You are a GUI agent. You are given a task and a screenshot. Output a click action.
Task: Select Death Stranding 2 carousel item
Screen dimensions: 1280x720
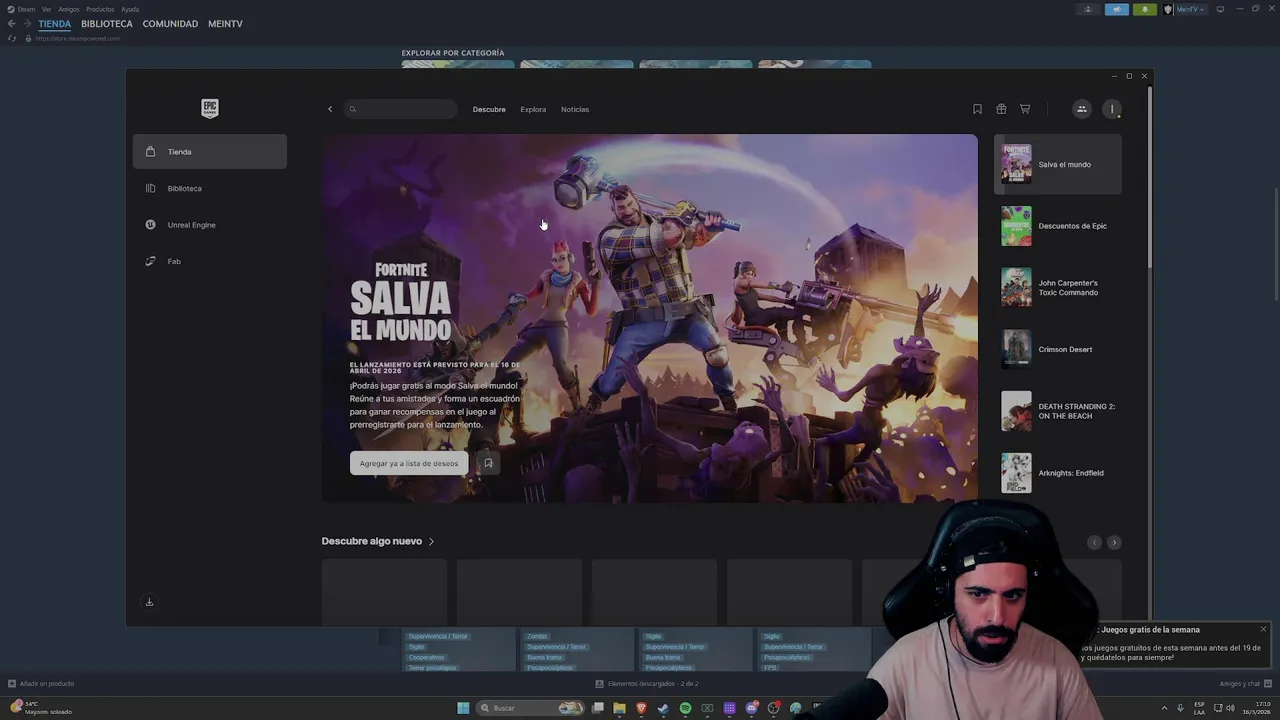1058,411
